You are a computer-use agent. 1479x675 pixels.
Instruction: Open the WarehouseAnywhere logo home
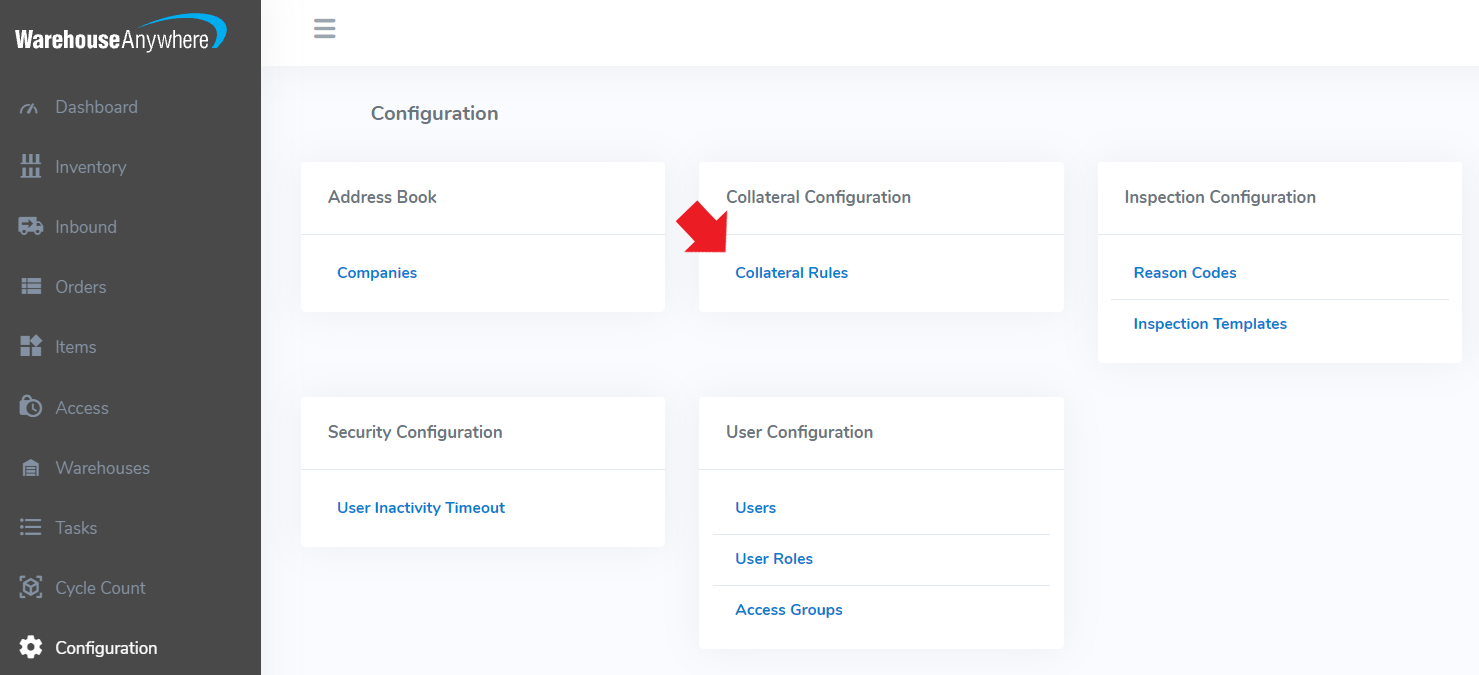120,36
